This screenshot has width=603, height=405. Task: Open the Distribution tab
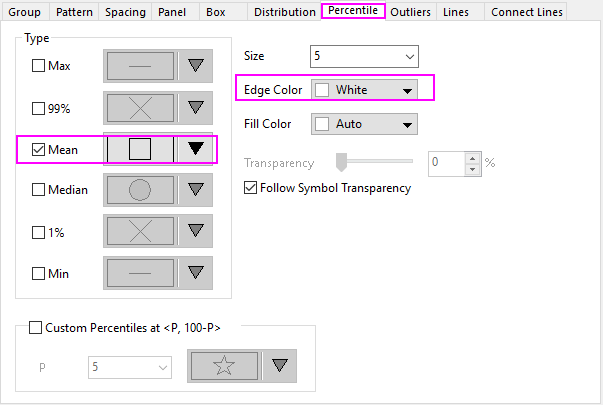pos(284,12)
